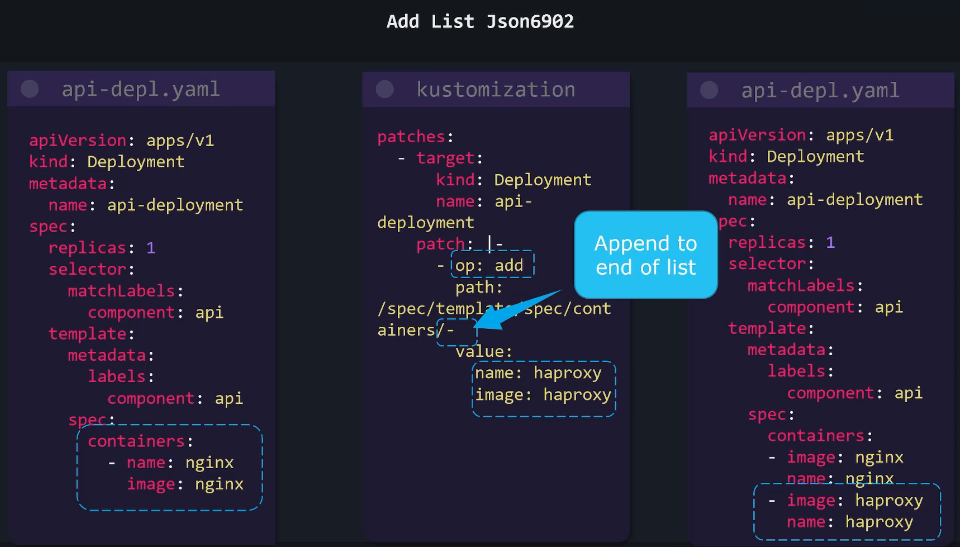Click 'selector:' line in right panel

[771, 263]
